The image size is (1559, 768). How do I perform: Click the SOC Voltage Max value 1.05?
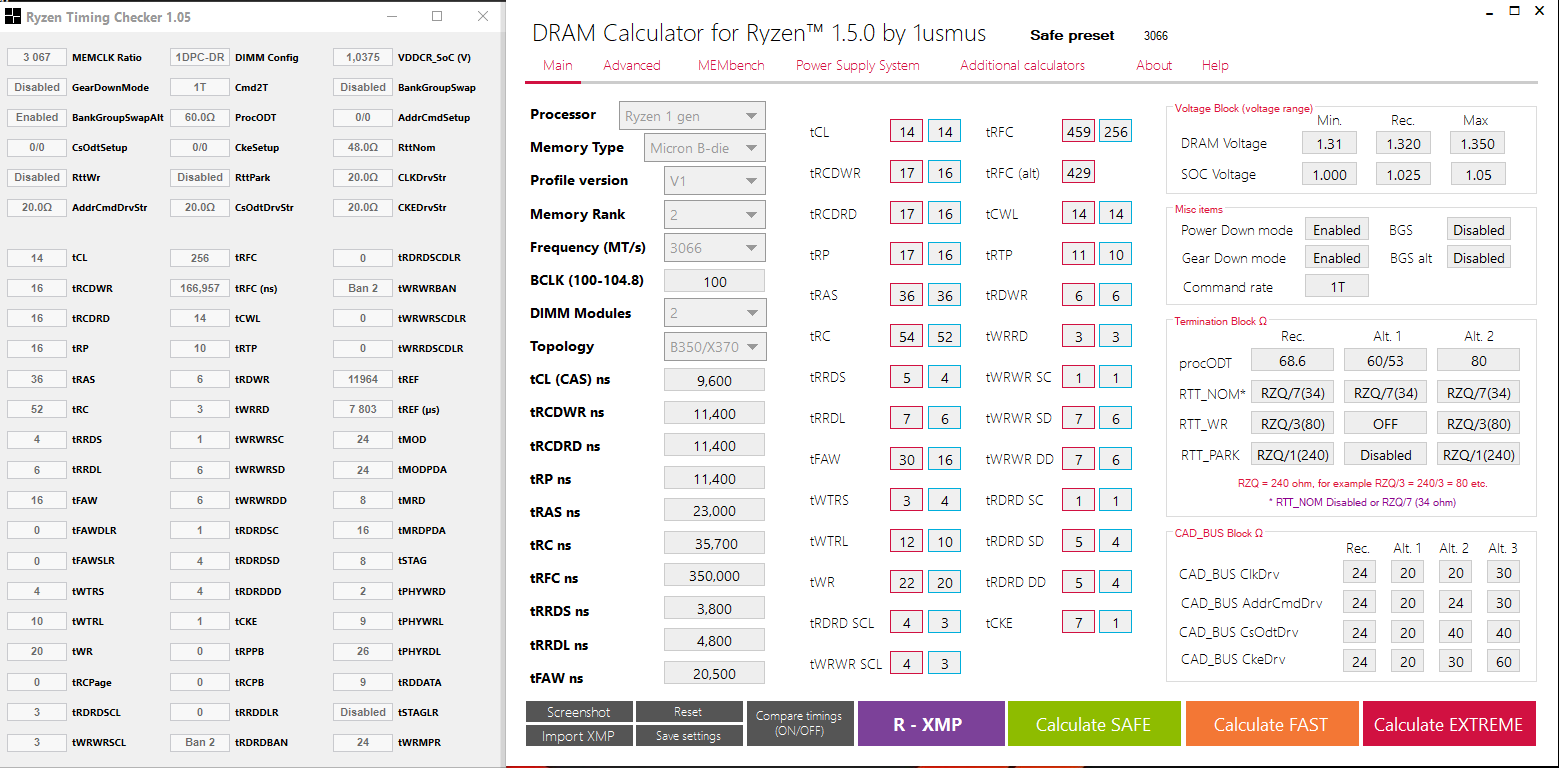coord(1477,174)
